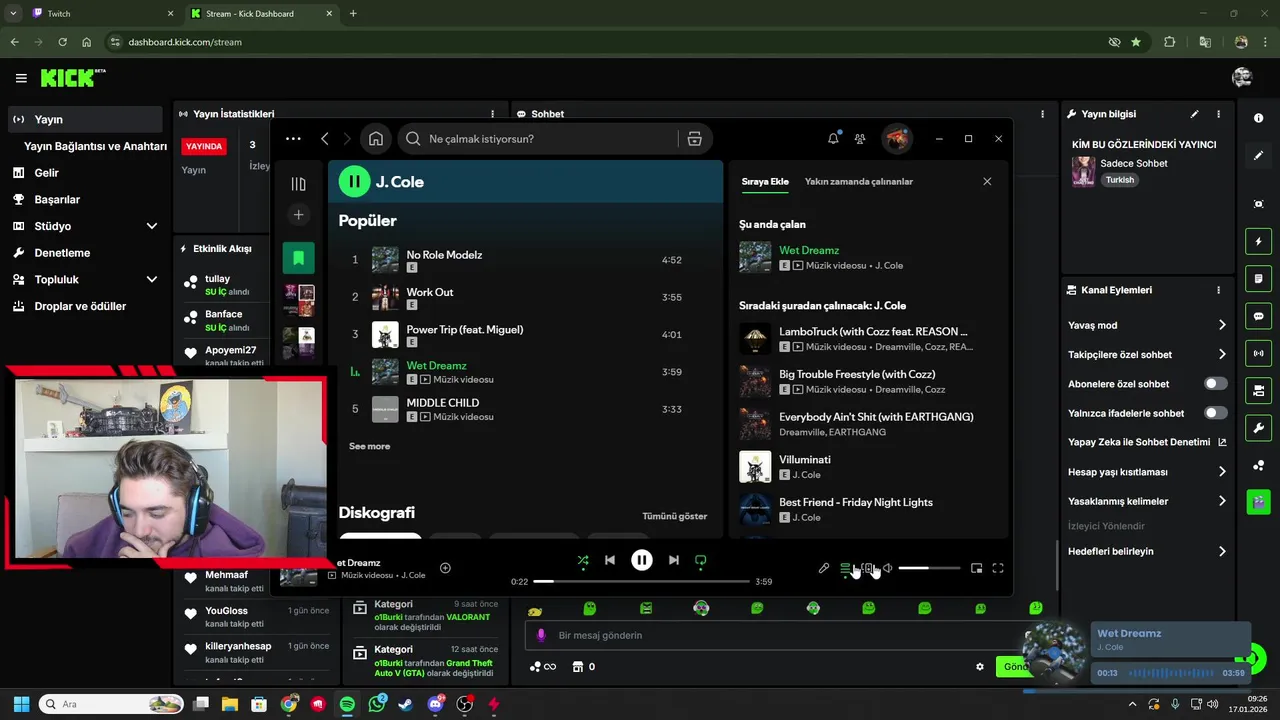
Task: Expand Spotify Your Library sidebar
Action: click(298, 184)
